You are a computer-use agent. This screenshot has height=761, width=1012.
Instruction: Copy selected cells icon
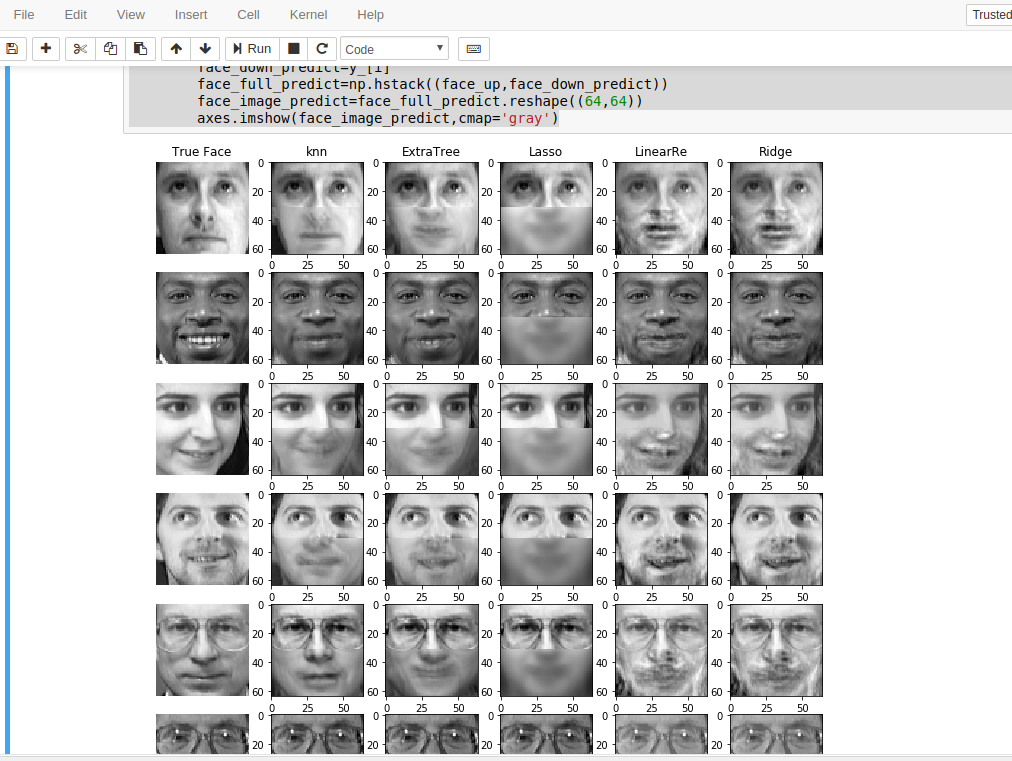pos(110,48)
